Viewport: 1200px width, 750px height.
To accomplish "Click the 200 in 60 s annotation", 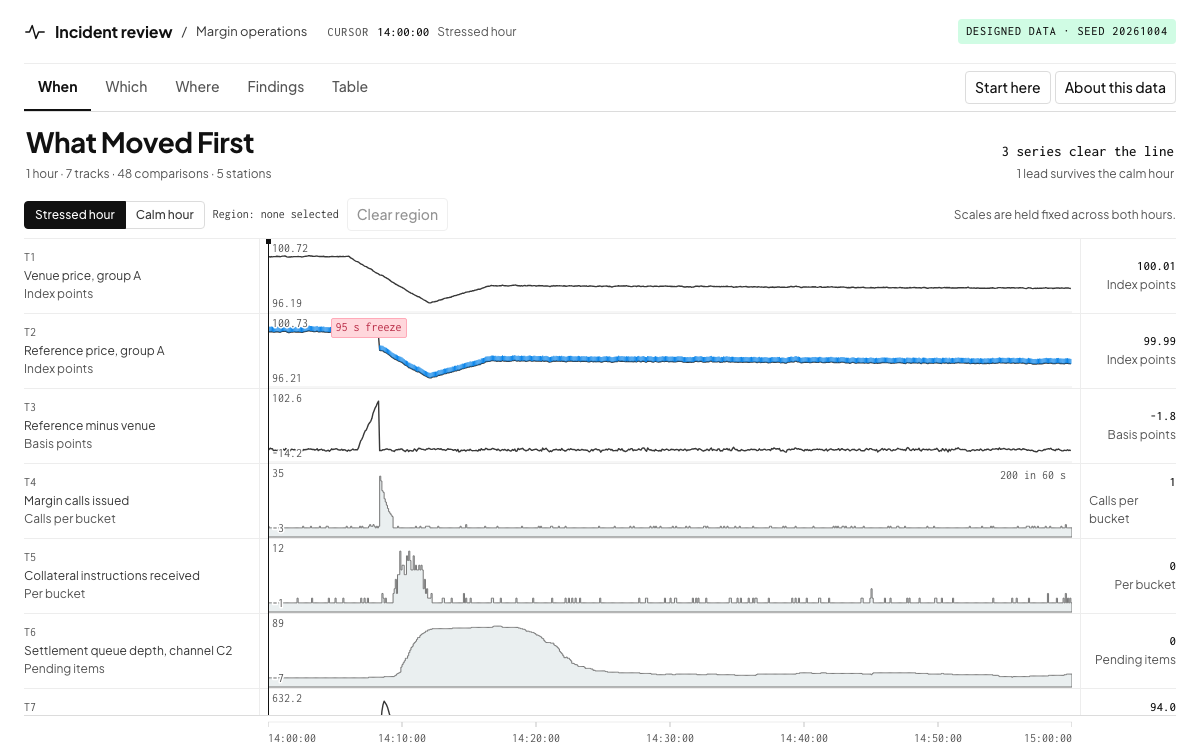I will (1033, 475).
